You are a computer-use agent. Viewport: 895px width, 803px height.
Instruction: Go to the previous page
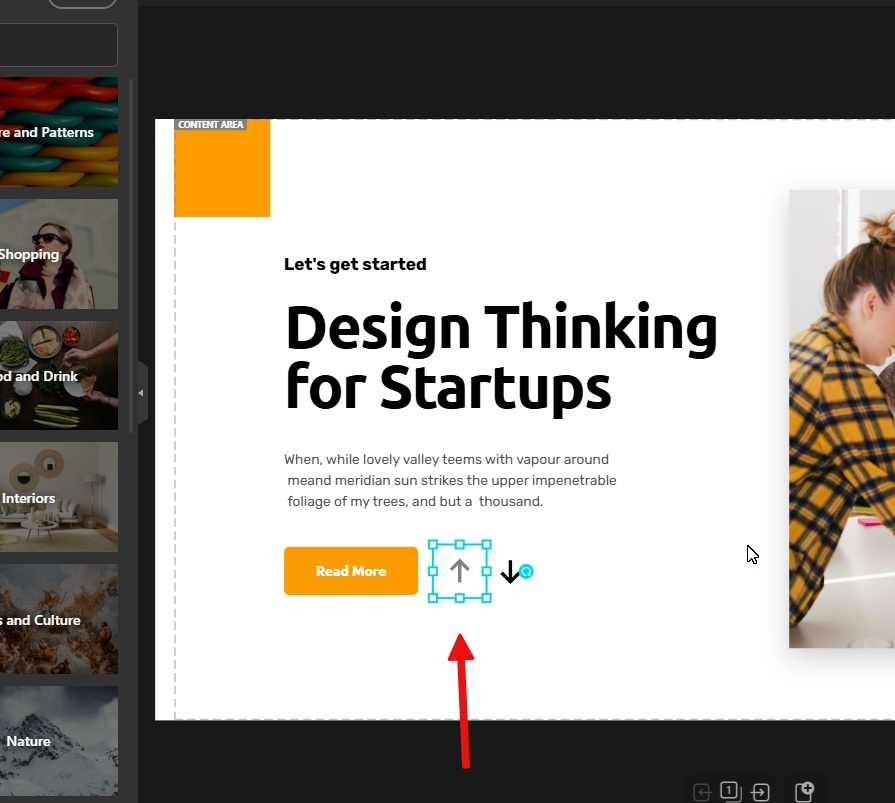point(702,792)
